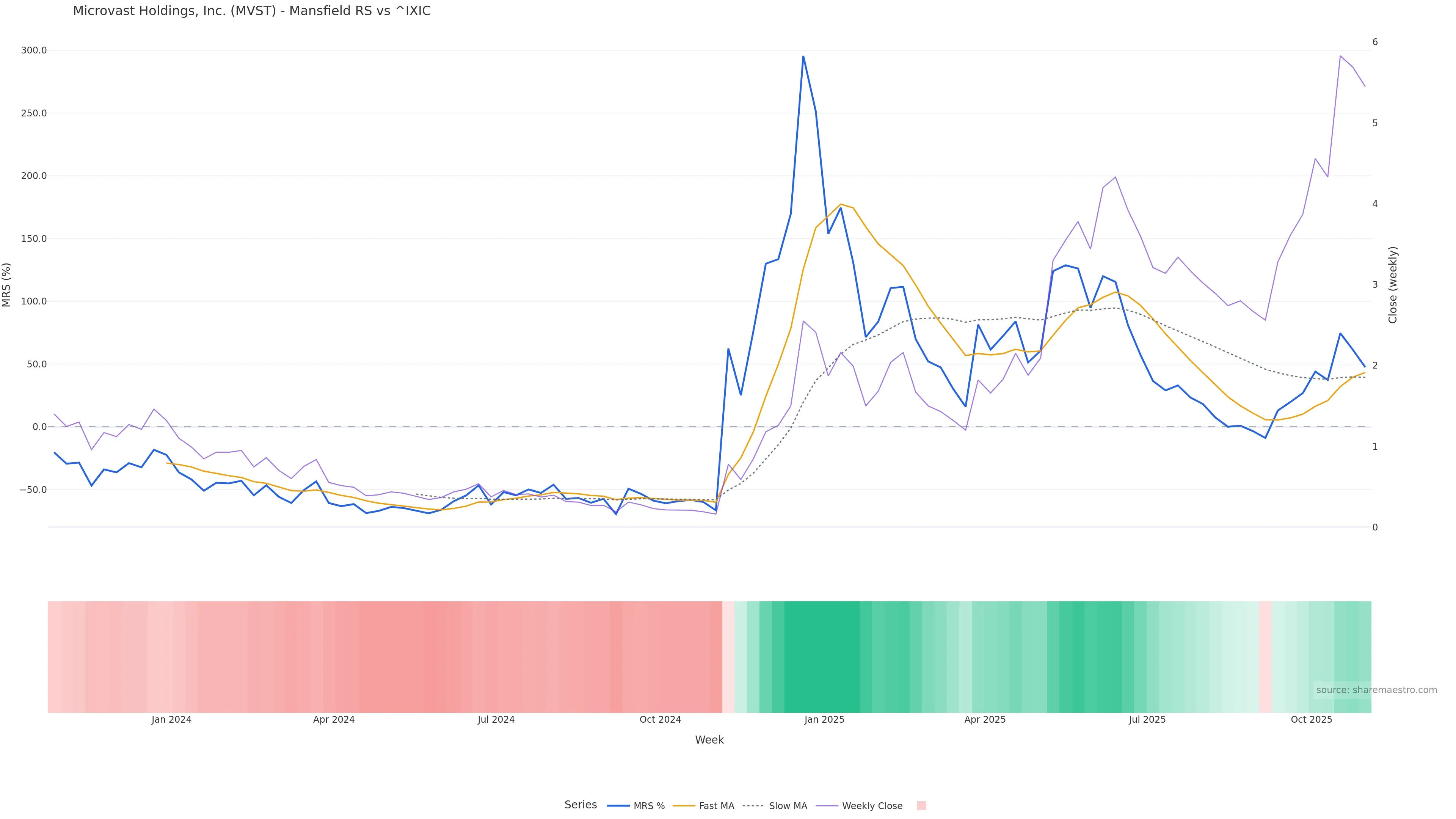Click the Oct 2024 x-axis tick label
Viewport: 1456px width, 819px height.
pyautogui.click(x=660, y=720)
